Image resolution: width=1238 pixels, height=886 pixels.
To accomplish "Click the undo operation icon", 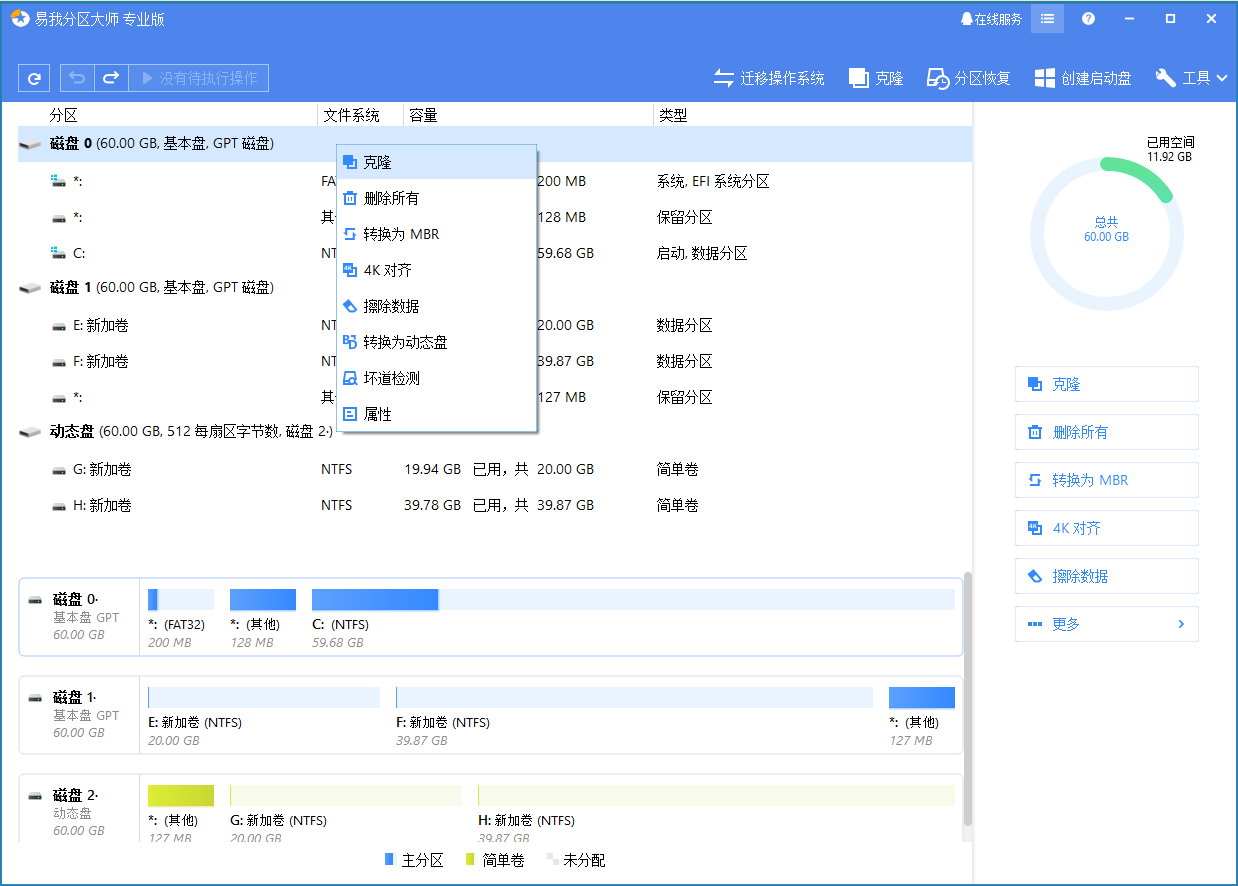I will [77, 77].
